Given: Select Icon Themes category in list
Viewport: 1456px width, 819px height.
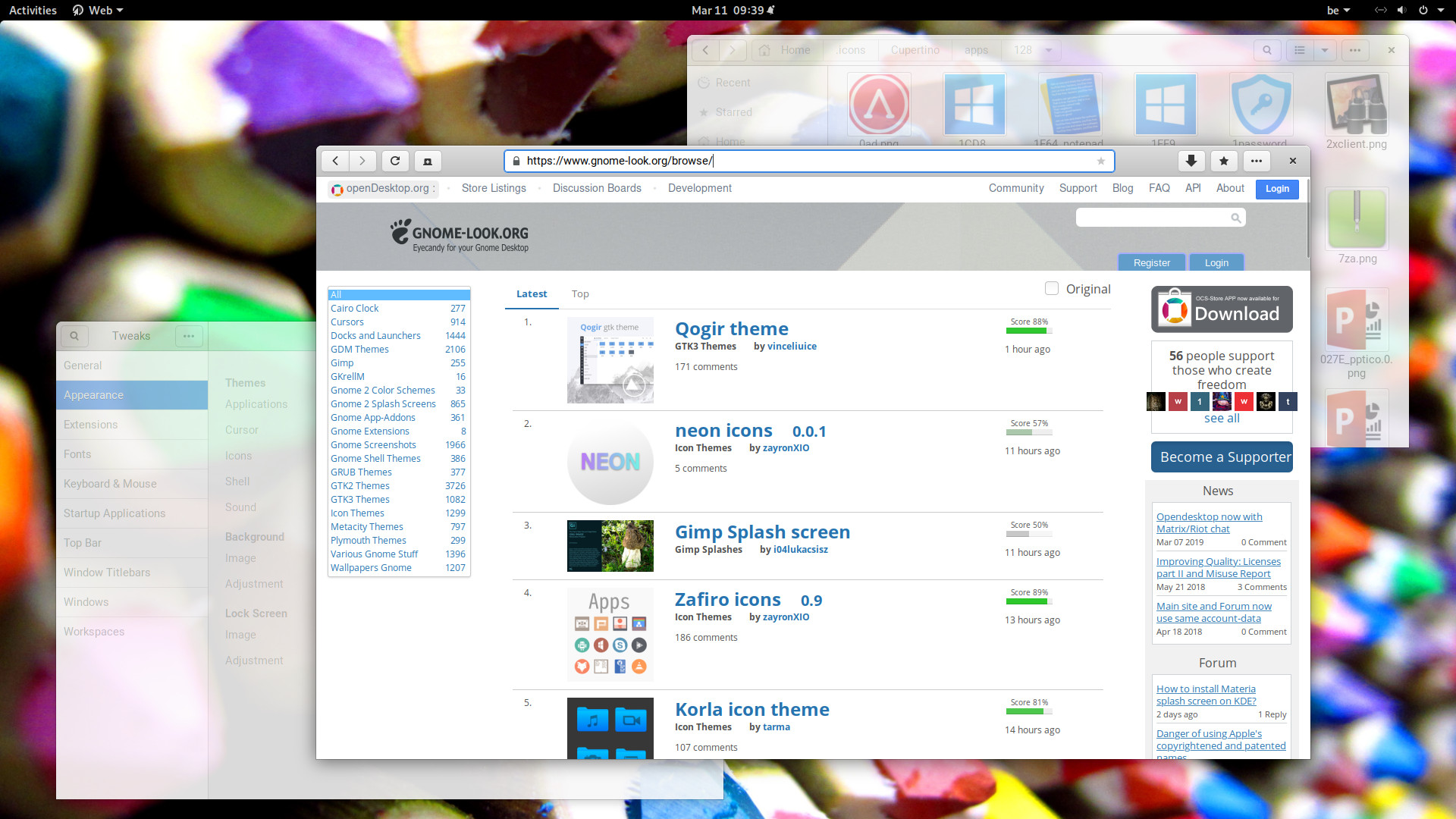Looking at the screenshot, I should [357, 513].
